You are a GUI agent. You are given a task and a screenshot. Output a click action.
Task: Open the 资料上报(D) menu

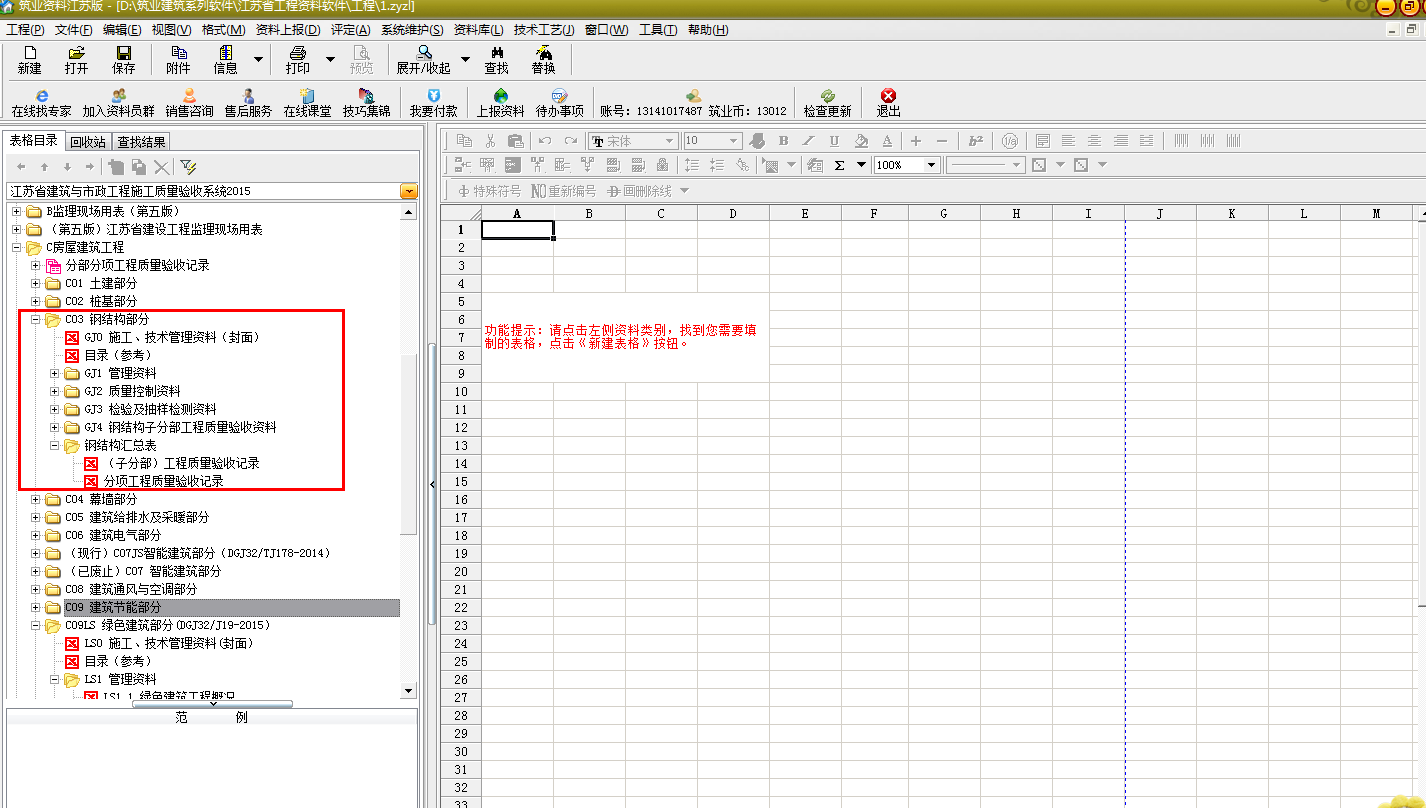click(288, 30)
